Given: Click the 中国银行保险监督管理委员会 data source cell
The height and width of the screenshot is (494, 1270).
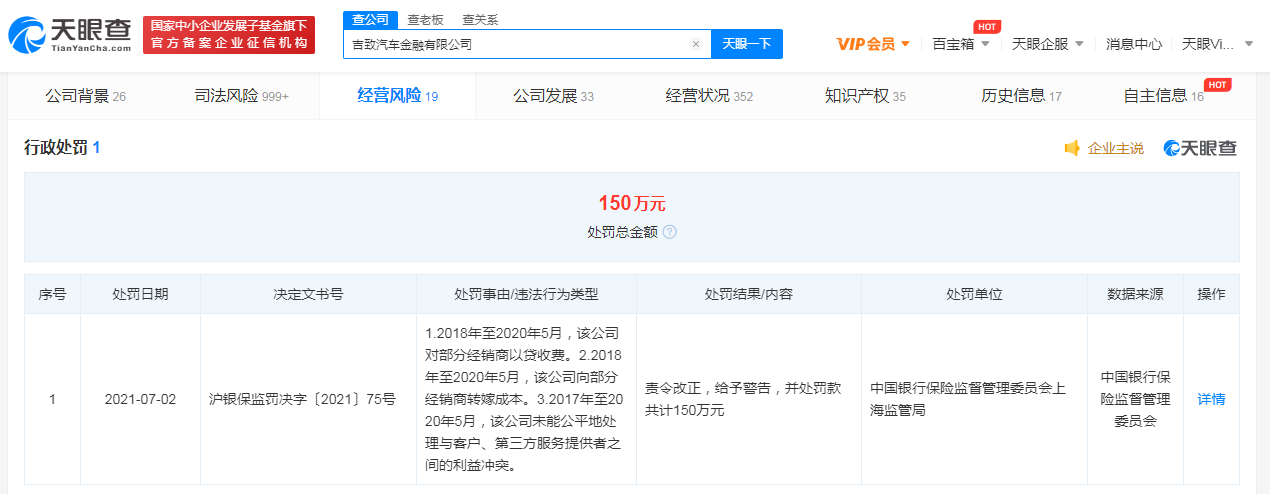Looking at the screenshot, I should pos(1135,399).
